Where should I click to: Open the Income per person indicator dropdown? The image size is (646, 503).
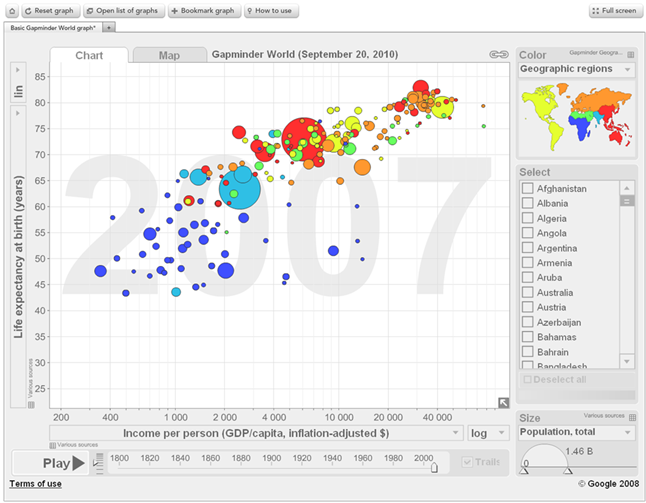tap(256, 433)
